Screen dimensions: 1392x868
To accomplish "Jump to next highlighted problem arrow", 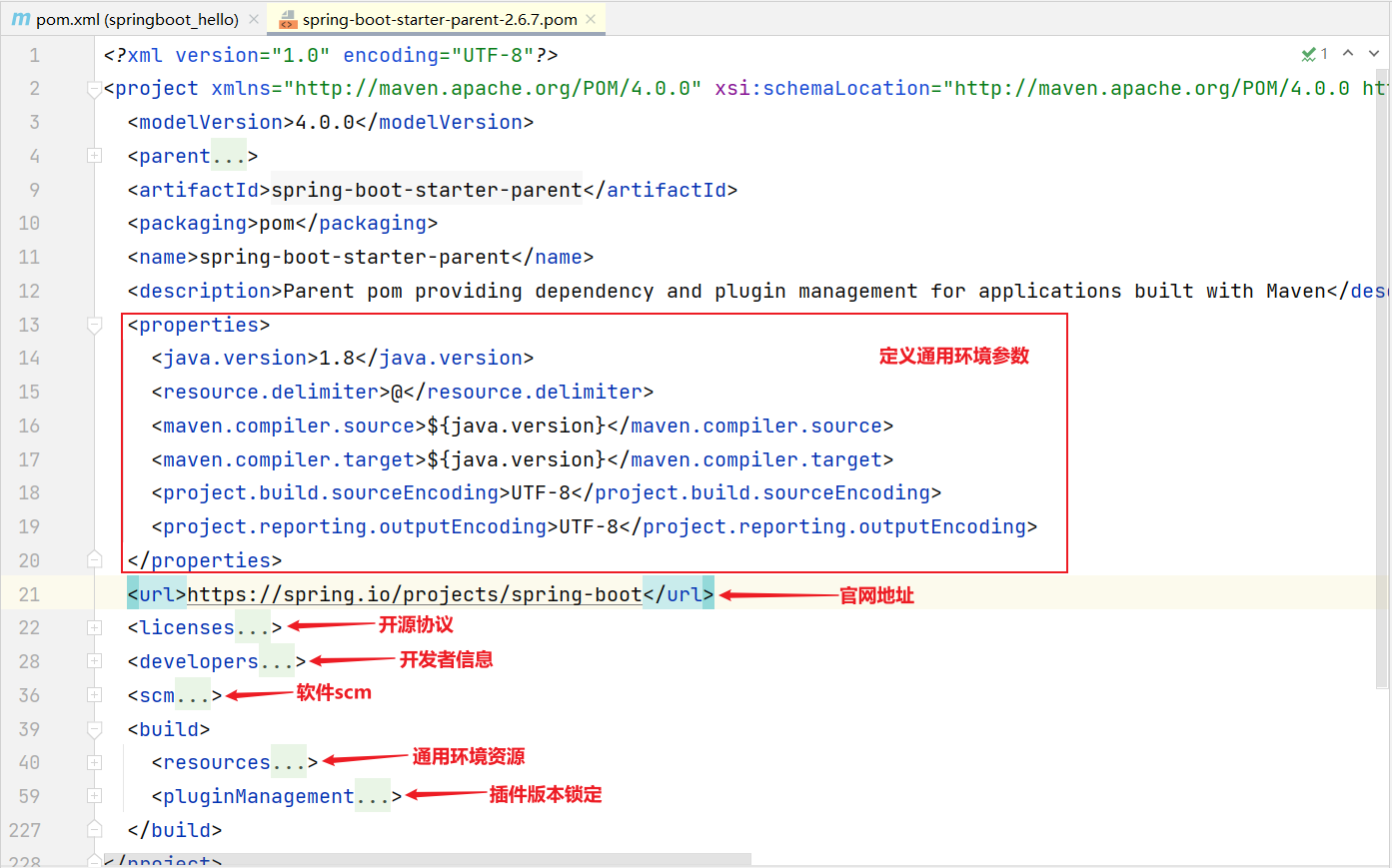I will point(1374,54).
